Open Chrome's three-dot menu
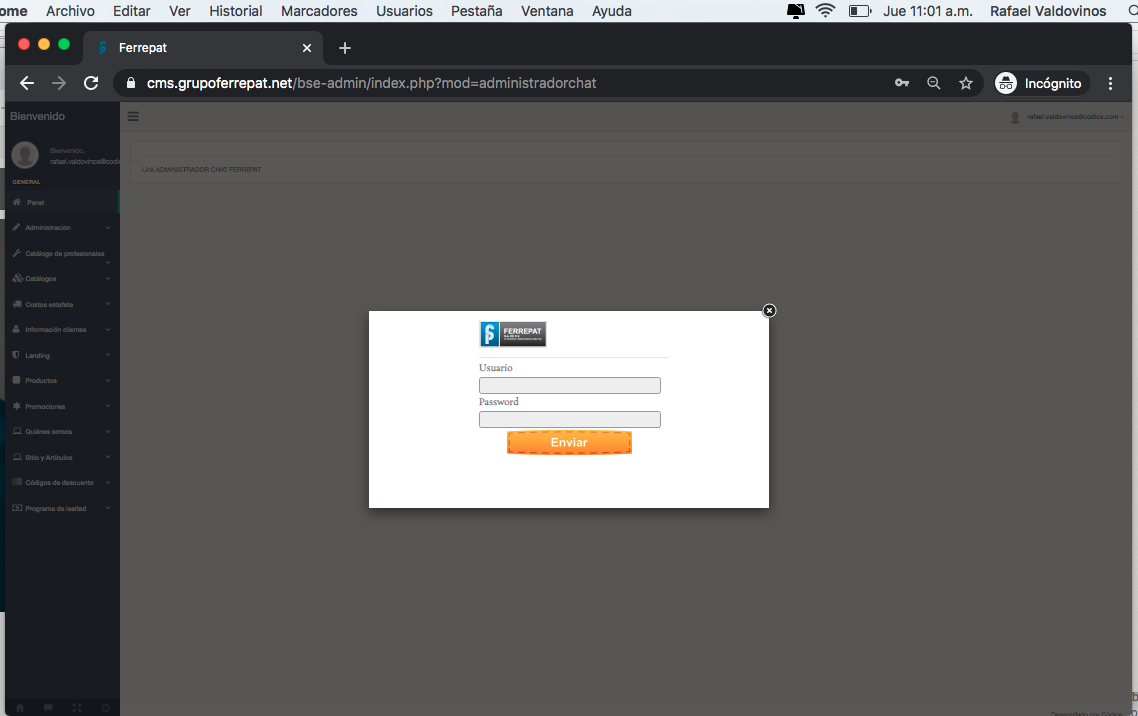This screenshot has height=716, width=1138. (x=1110, y=83)
